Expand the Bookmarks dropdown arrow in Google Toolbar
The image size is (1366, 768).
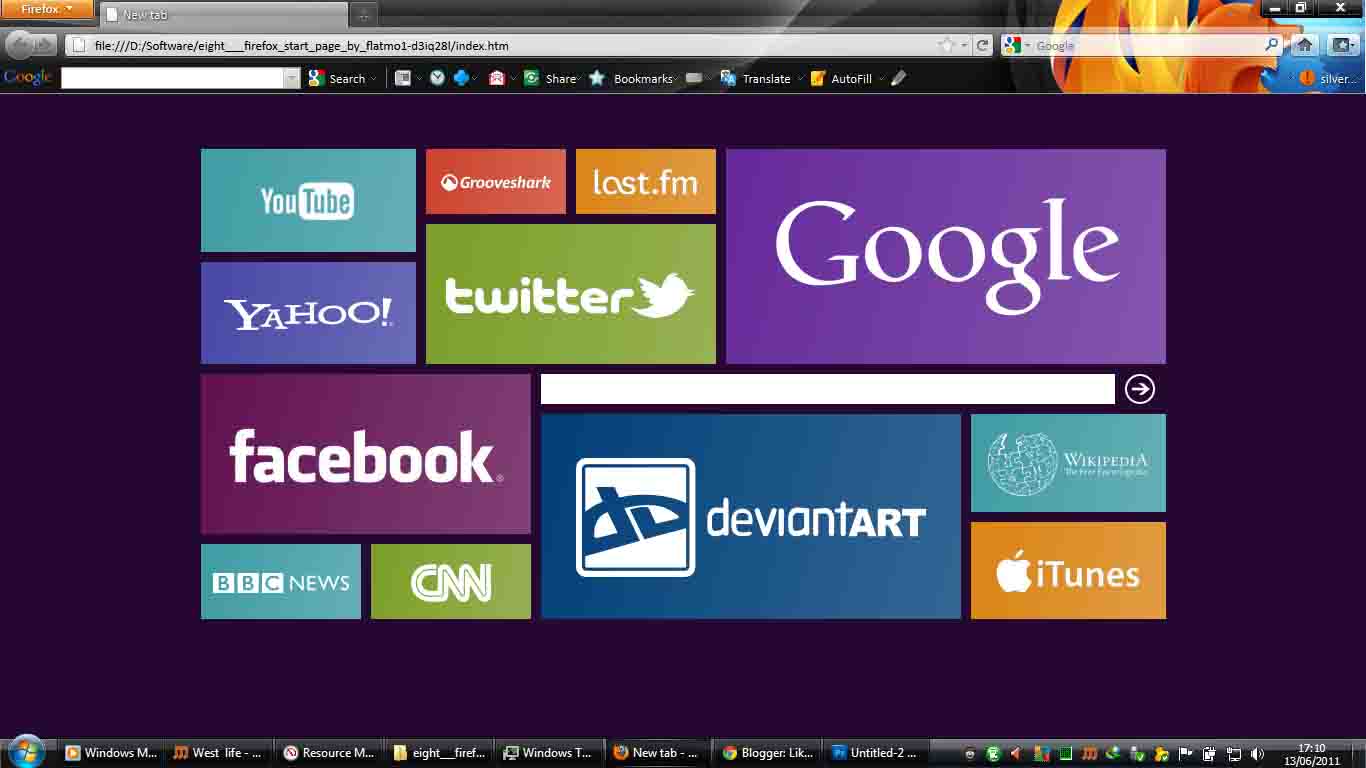click(677, 78)
